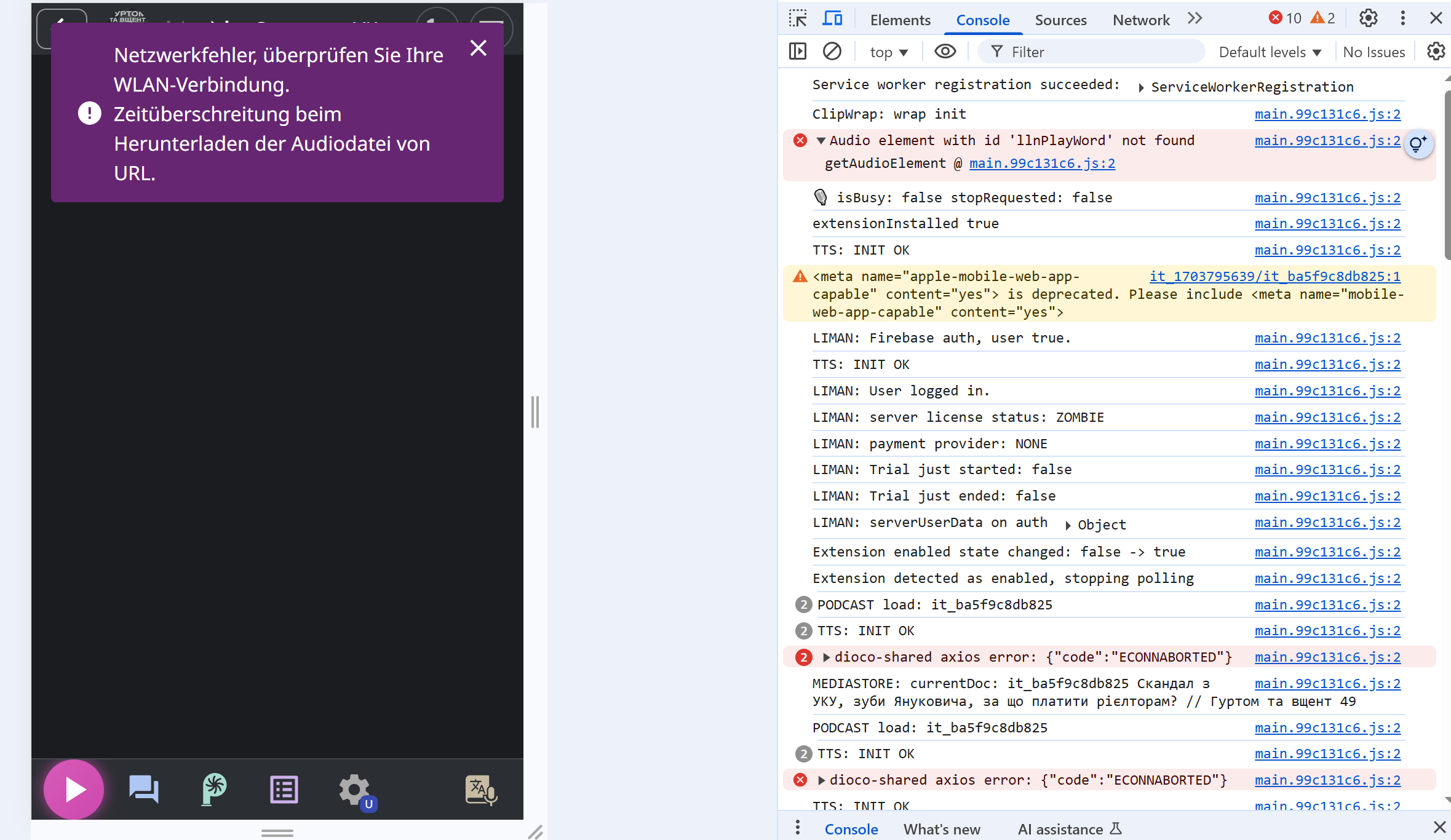
Task: Click the getAudioElement main.99c131c6.js:2 link
Action: [1042, 164]
